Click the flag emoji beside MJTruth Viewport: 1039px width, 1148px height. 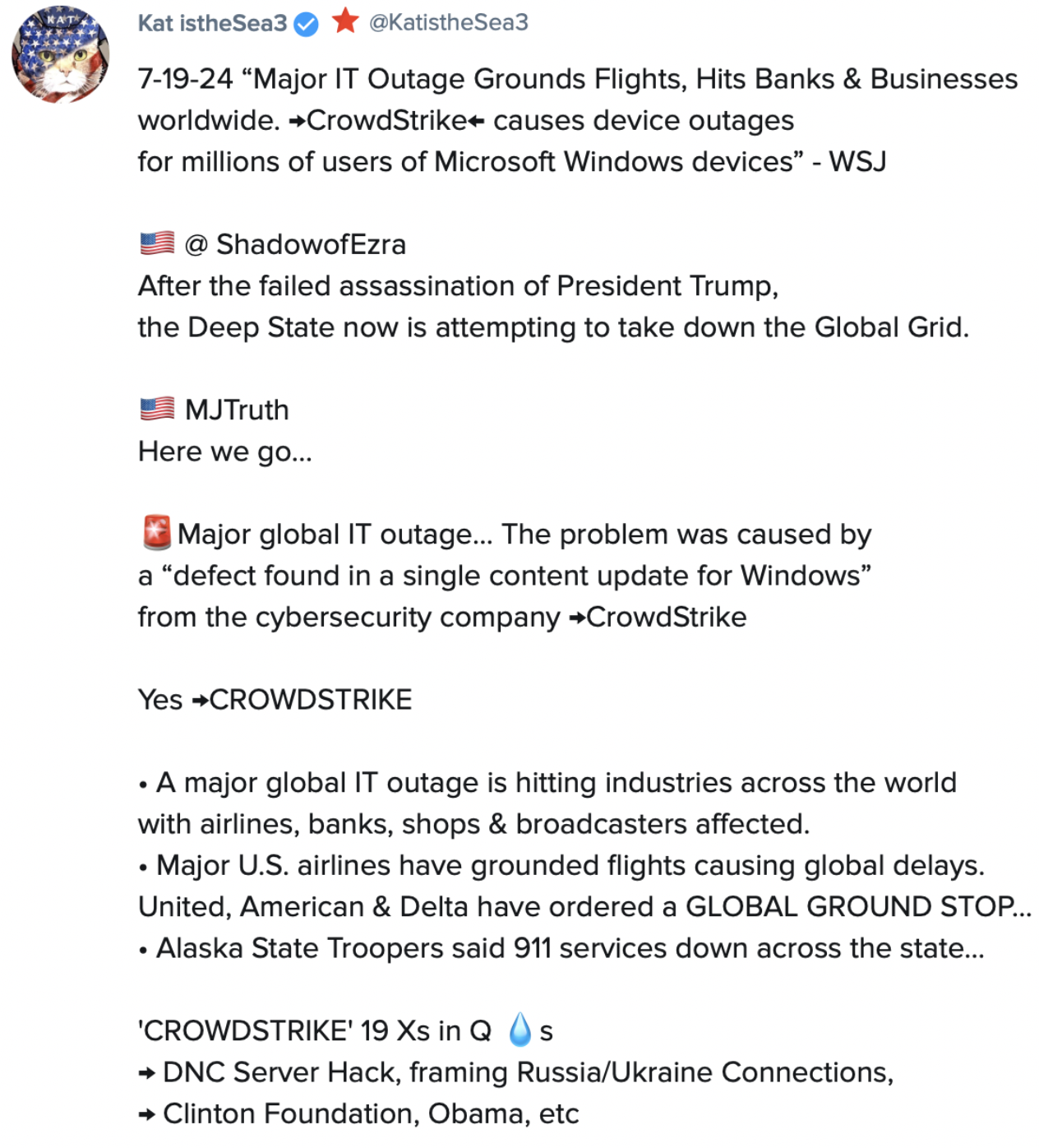pyautogui.click(x=157, y=409)
